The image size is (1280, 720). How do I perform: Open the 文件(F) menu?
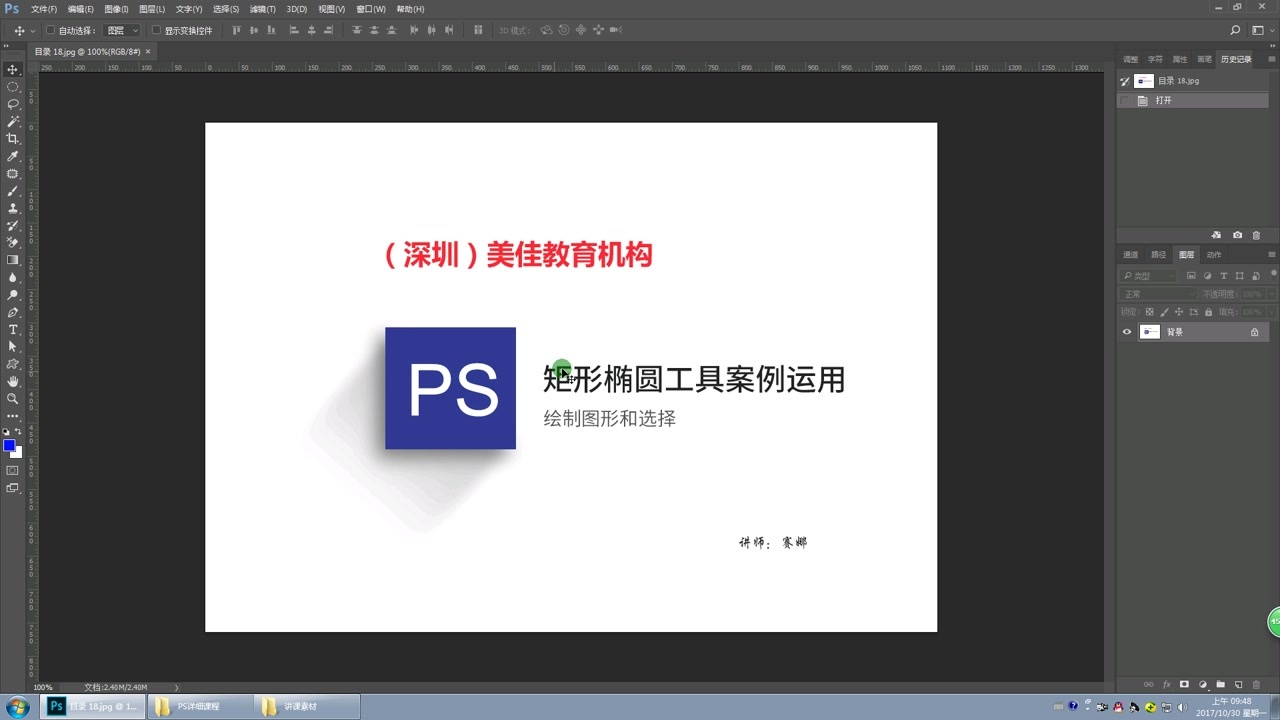[x=44, y=9]
